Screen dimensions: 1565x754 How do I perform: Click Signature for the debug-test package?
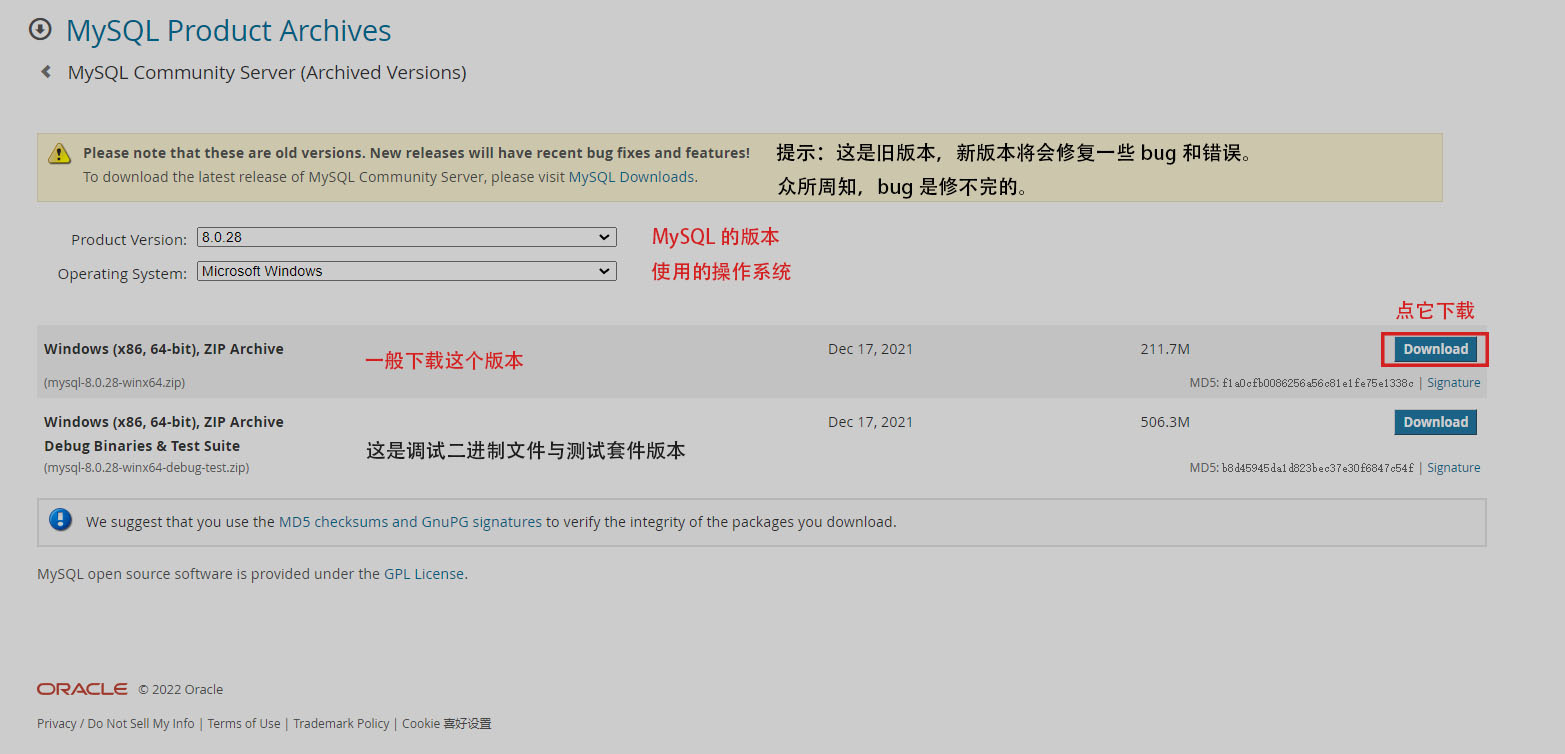[1453, 467]
